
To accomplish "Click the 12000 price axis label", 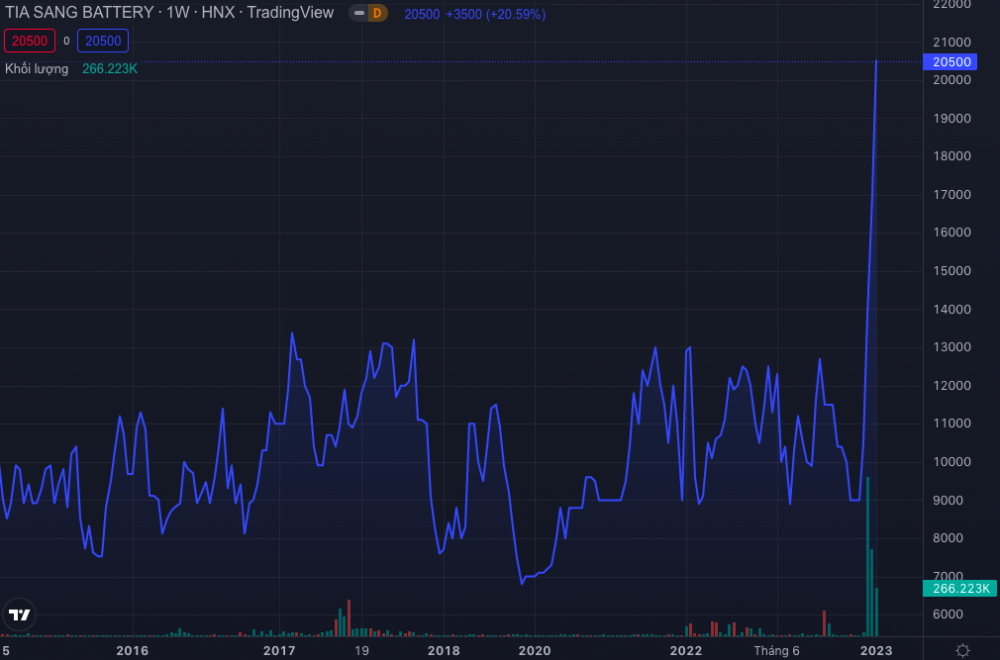I will coord(952,385).
